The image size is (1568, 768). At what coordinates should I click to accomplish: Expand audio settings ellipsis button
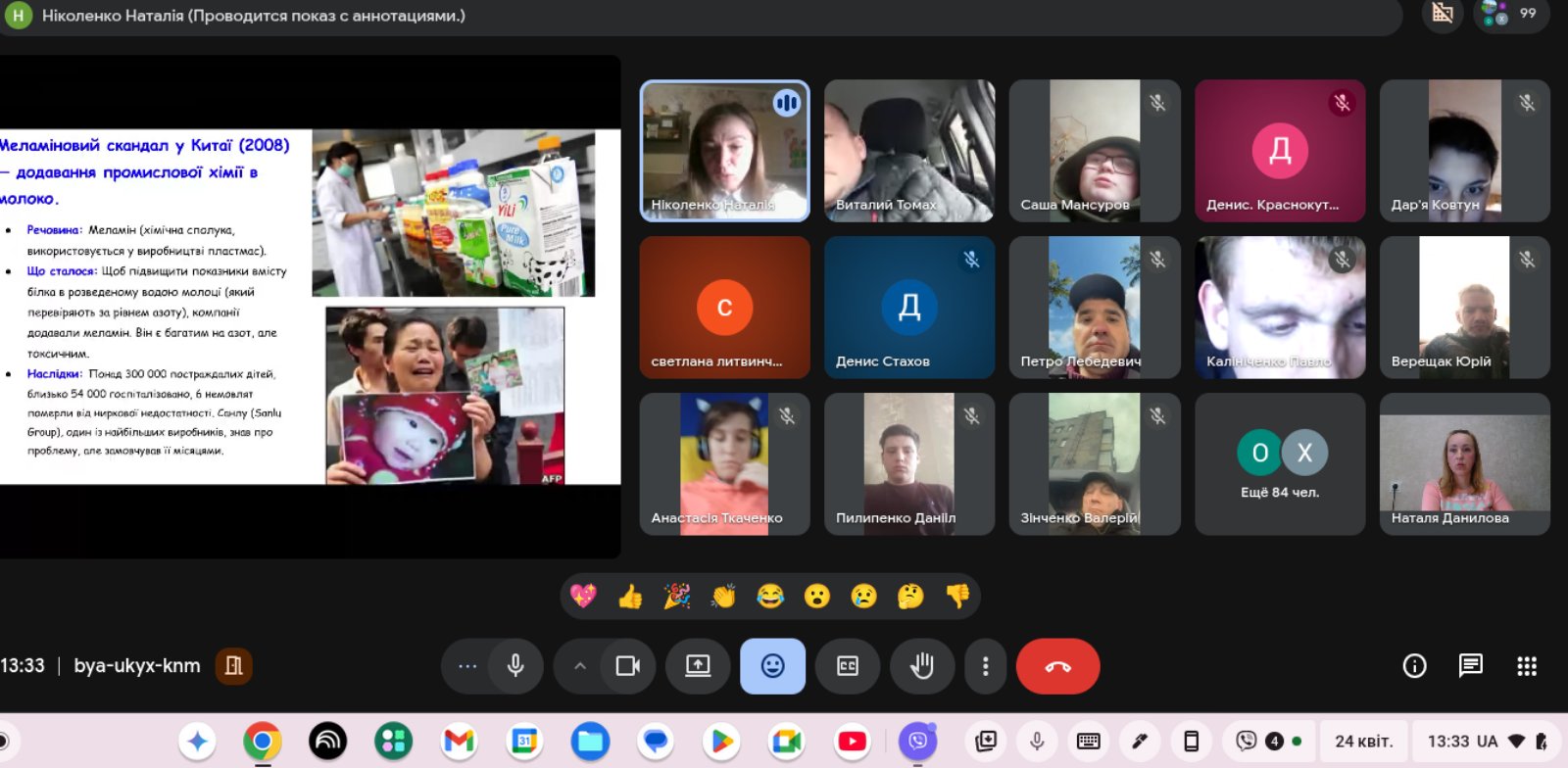click(x=467, y=666)
